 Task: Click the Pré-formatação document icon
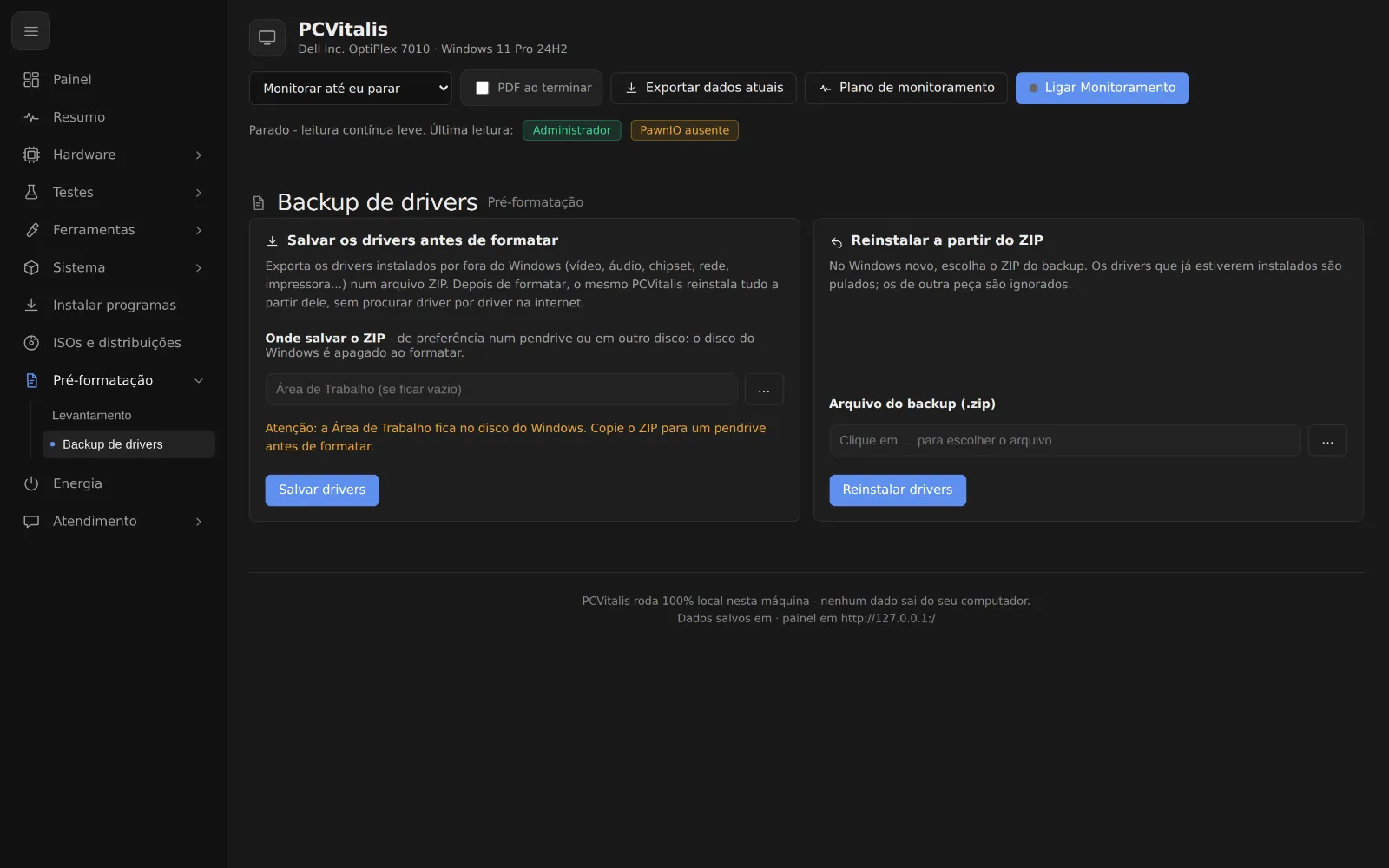[x=31, y=380]
